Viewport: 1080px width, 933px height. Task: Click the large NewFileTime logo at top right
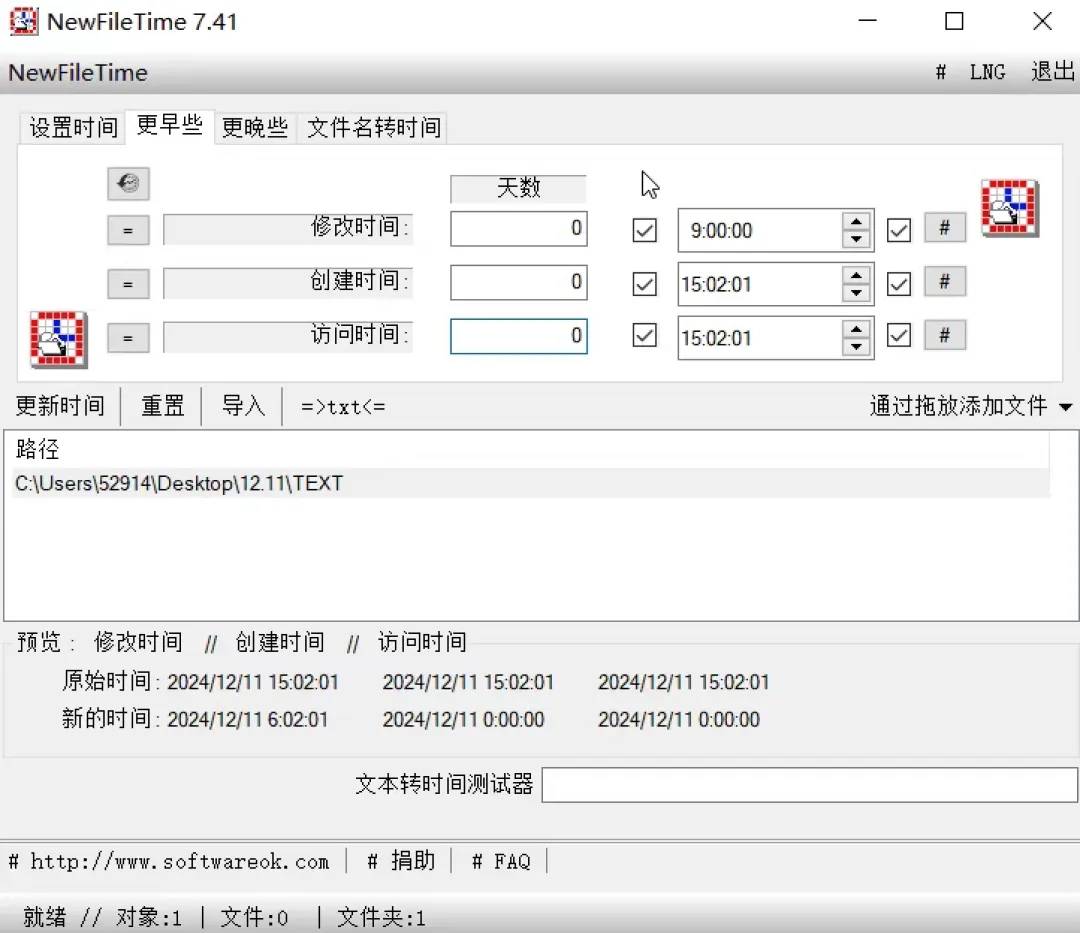point(1010,208)
